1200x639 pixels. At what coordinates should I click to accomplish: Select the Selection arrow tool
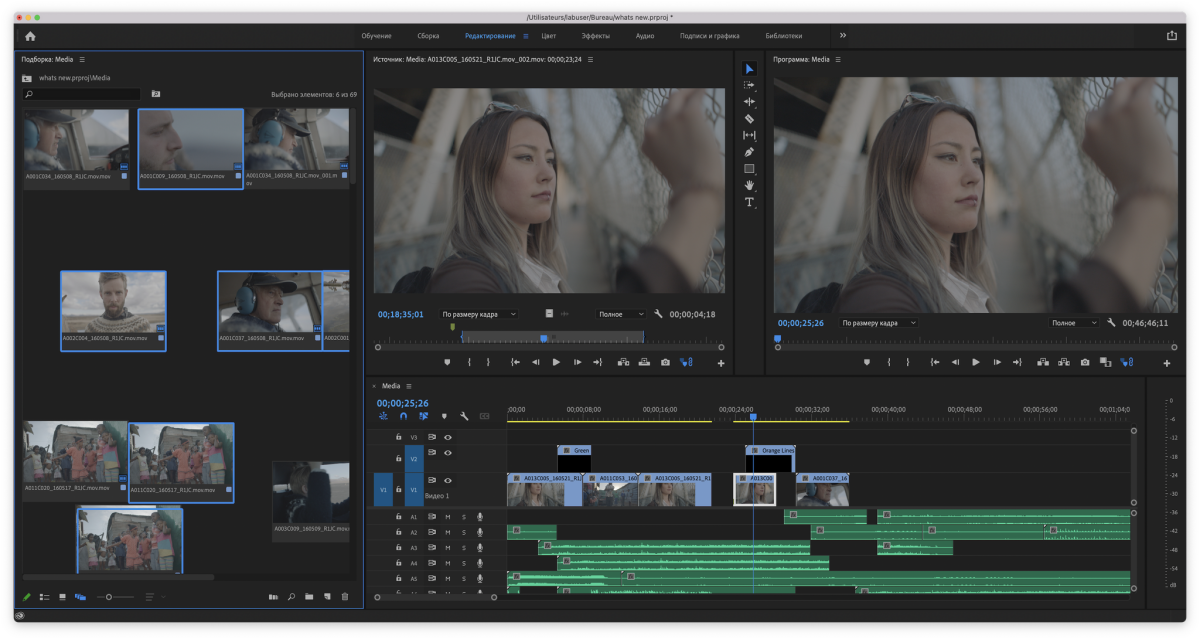pos(750,69)
